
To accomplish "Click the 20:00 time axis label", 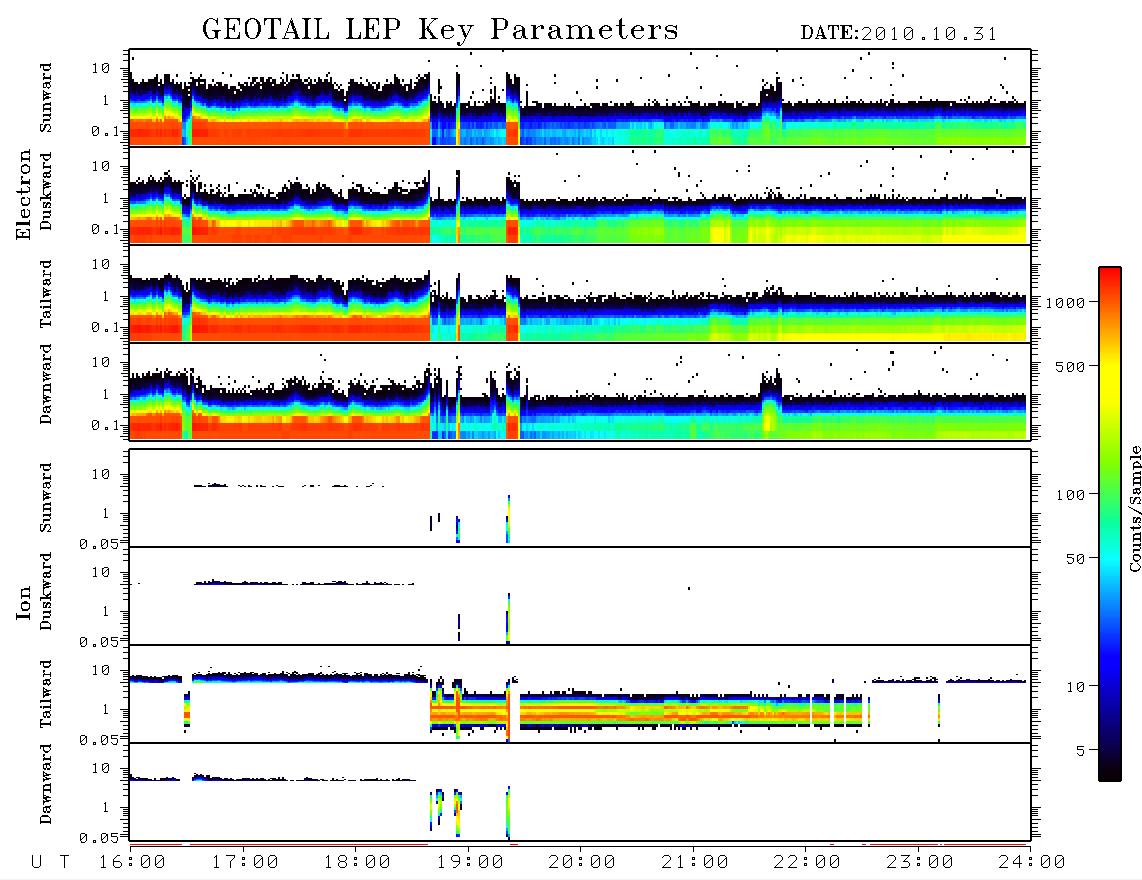I will (x=582, y=863).
